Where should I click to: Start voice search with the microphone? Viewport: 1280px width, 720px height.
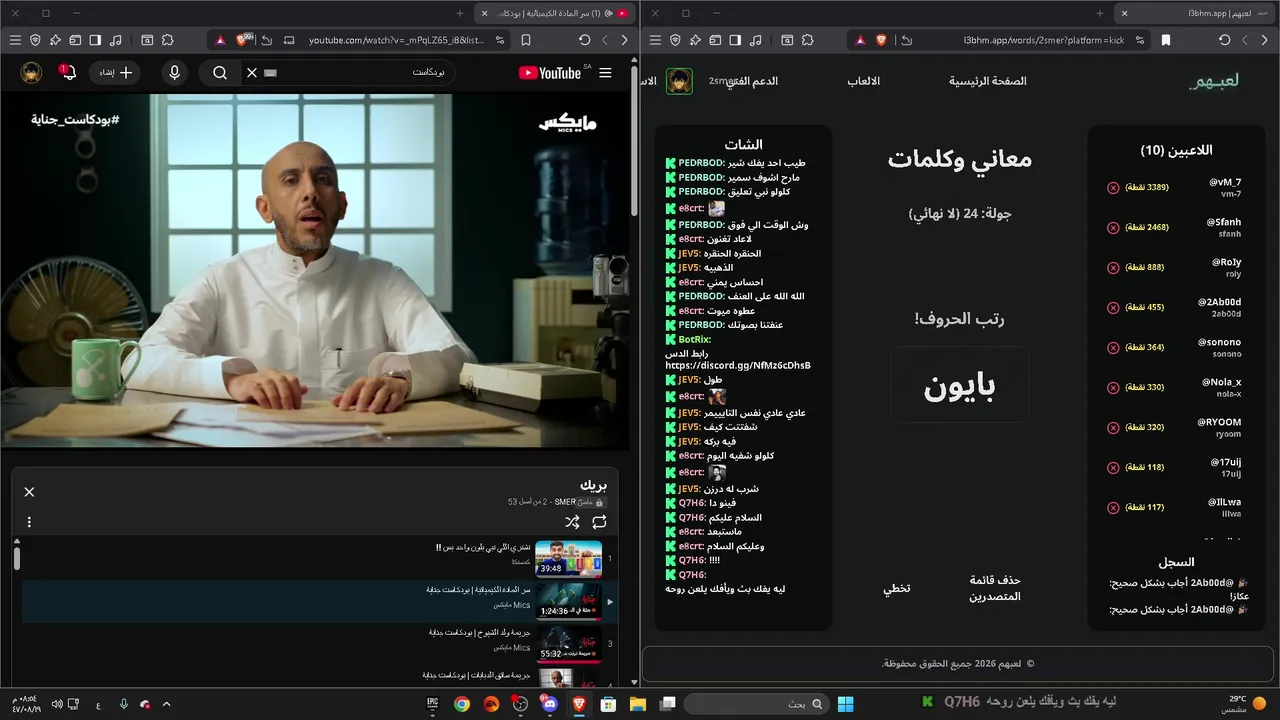pyautogui.click(x=175, y=73)
